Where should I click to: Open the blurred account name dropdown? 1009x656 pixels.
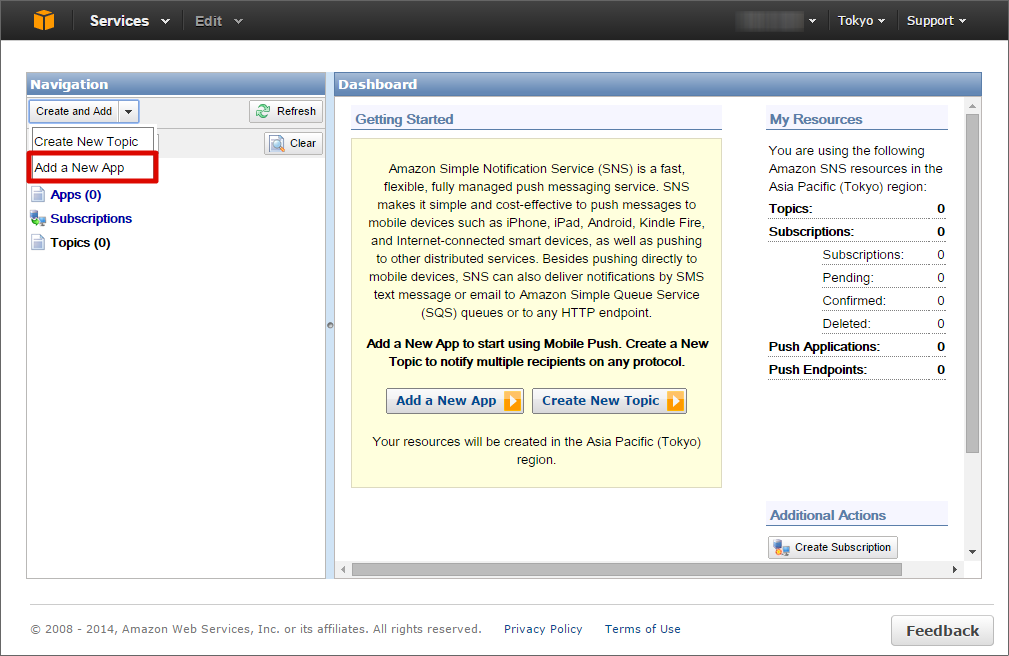click(x=777, y=21)
